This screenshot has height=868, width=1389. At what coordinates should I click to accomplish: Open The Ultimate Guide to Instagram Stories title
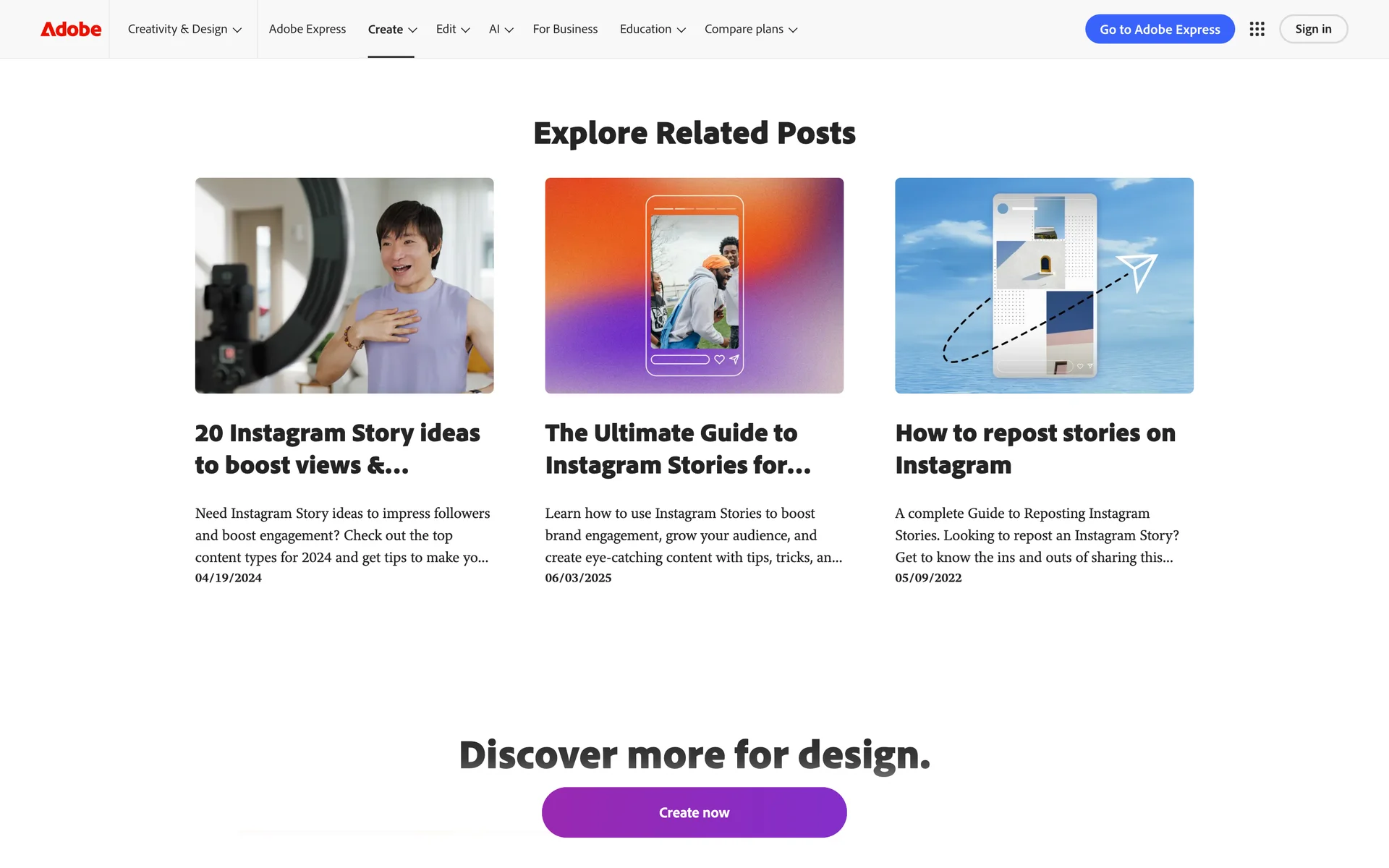tap(678, 448)
